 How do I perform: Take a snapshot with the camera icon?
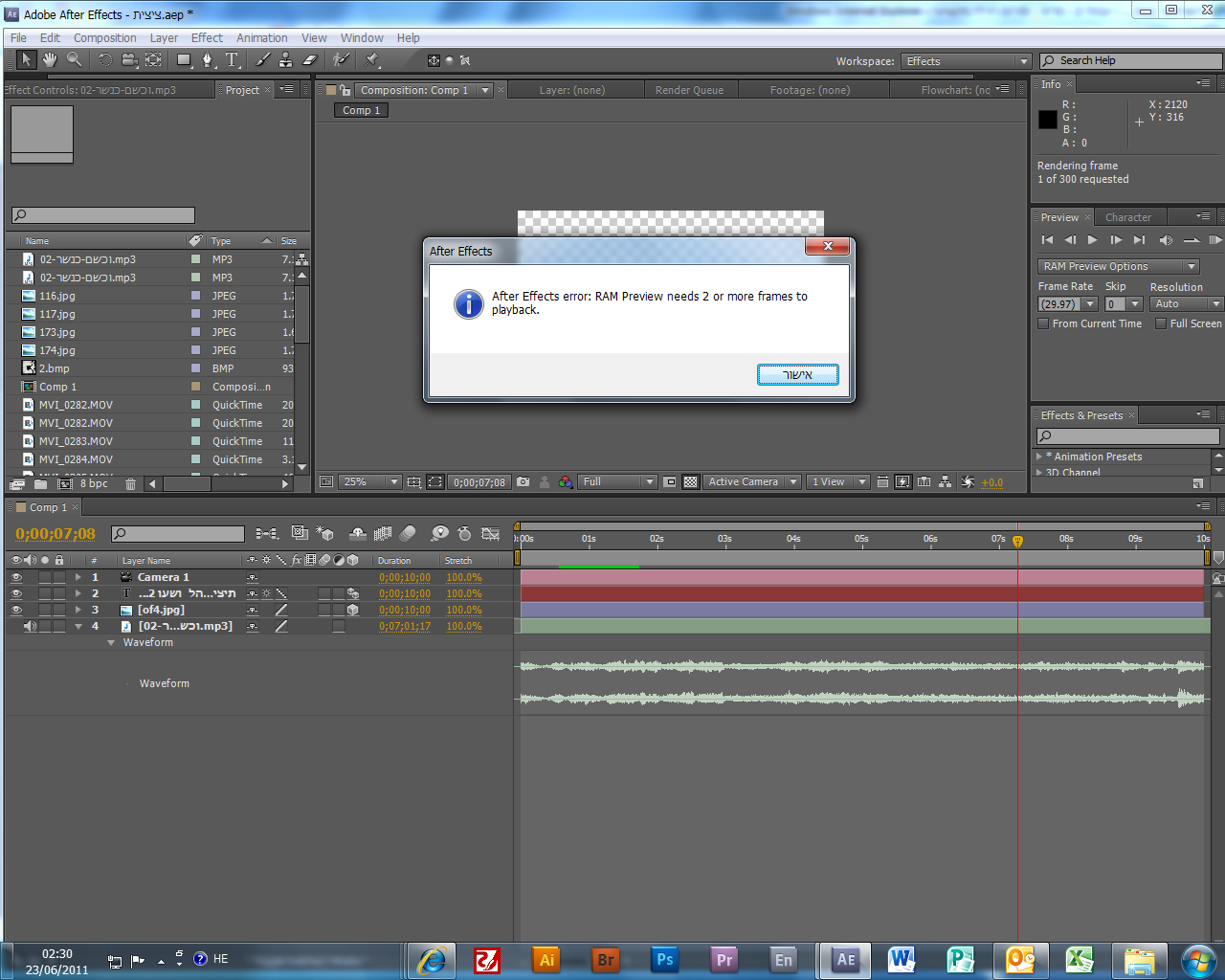pyautogui.click(x=523, y=482)
